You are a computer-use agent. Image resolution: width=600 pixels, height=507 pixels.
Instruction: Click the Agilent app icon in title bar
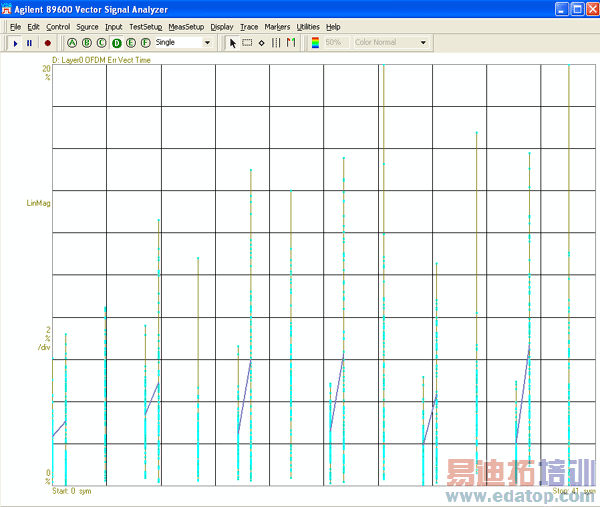coord(7,9)
